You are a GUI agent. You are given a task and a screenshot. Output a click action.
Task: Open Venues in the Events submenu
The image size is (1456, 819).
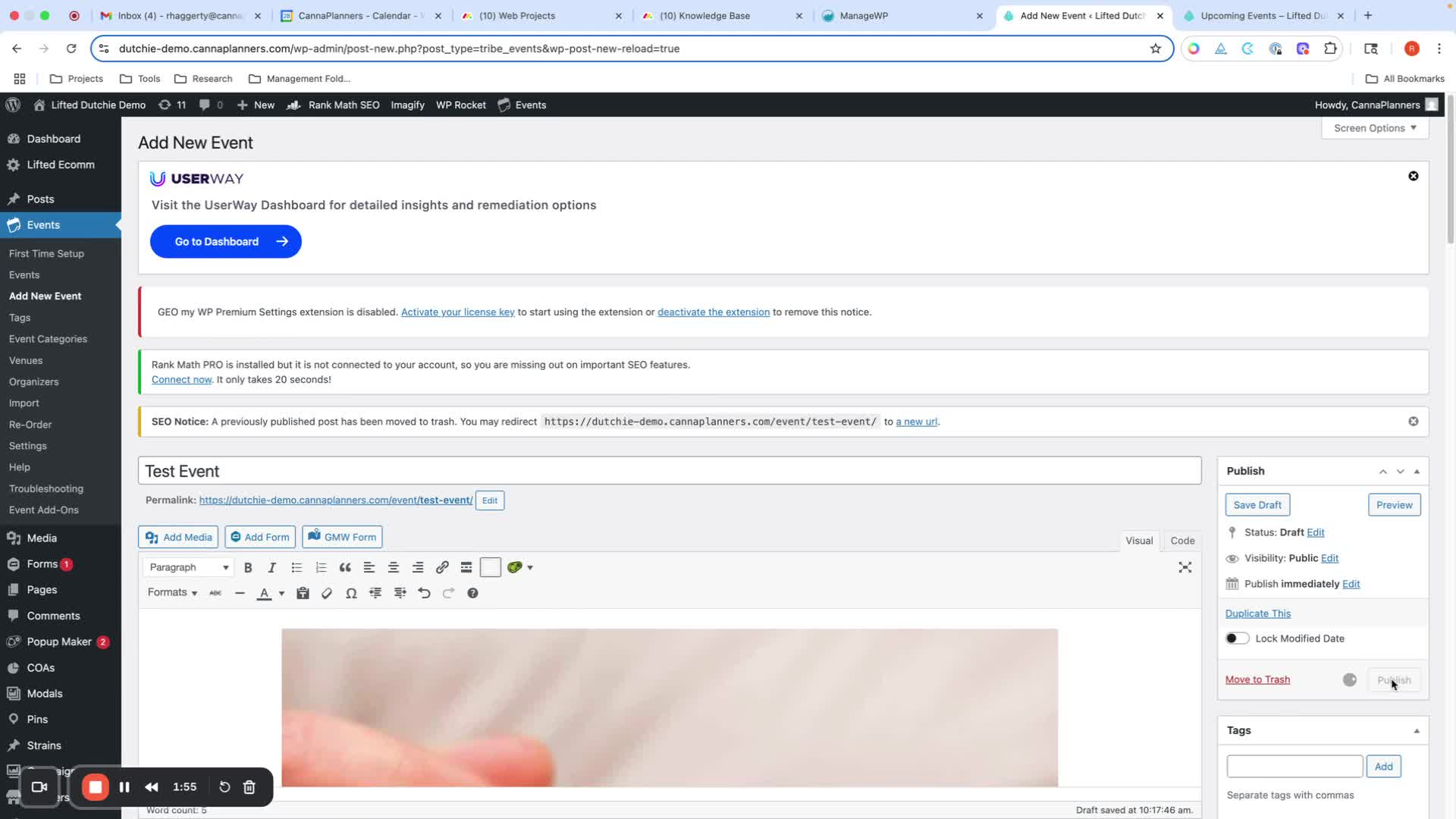[26, 360]
